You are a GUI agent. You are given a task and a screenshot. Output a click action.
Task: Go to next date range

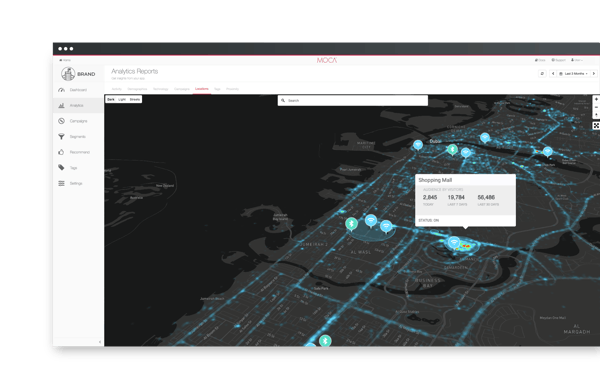click(x=594, y=73)
